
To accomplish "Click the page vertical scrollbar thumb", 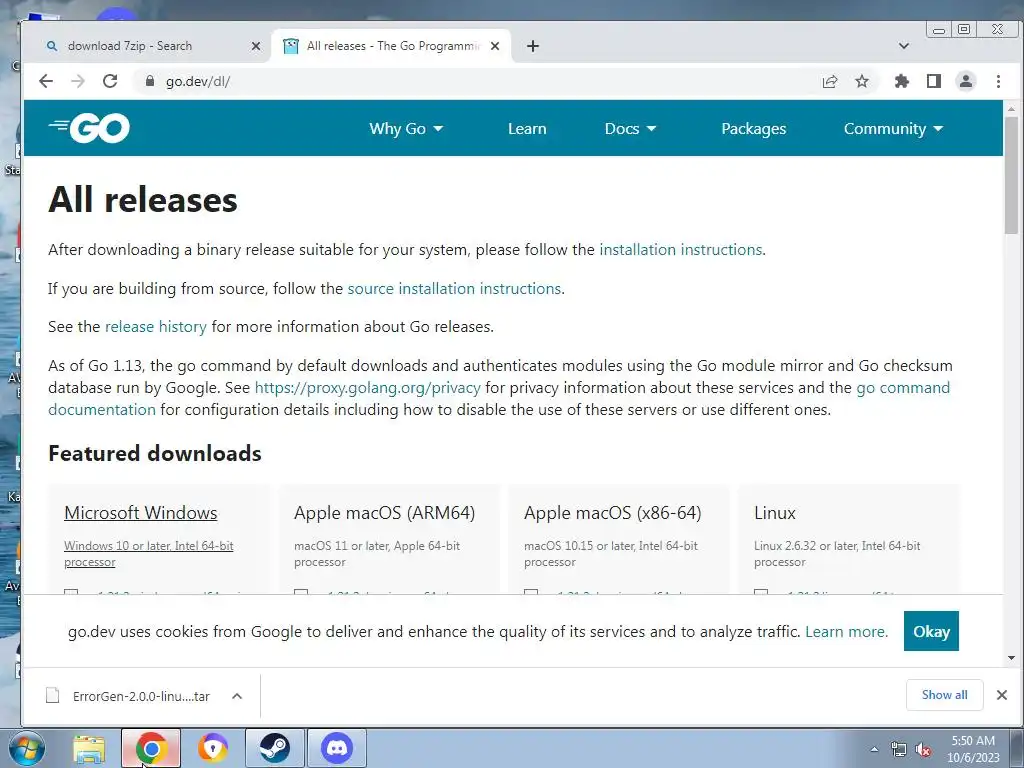I will pos(1011,175).
